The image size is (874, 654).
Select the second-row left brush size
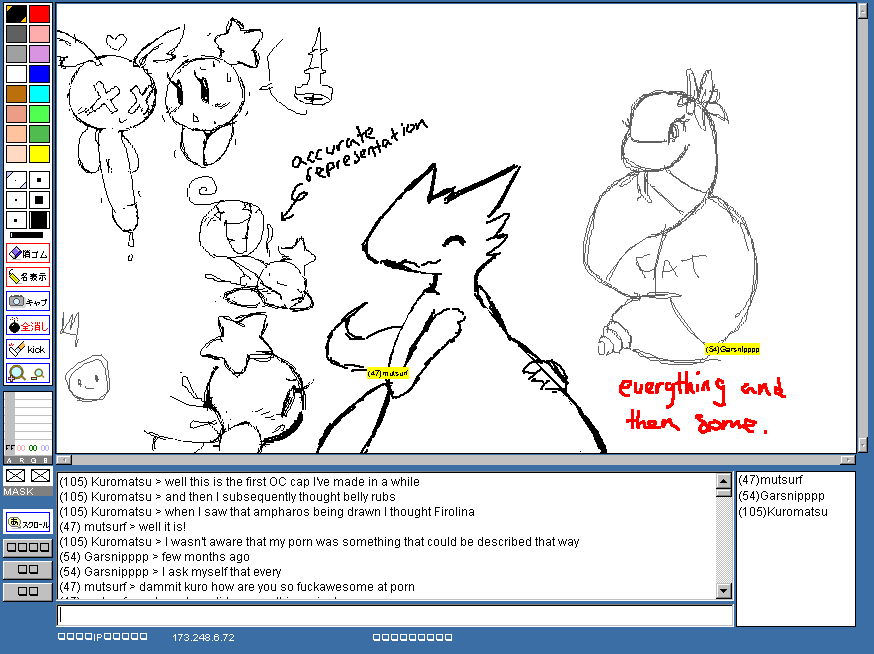[16, 200]
